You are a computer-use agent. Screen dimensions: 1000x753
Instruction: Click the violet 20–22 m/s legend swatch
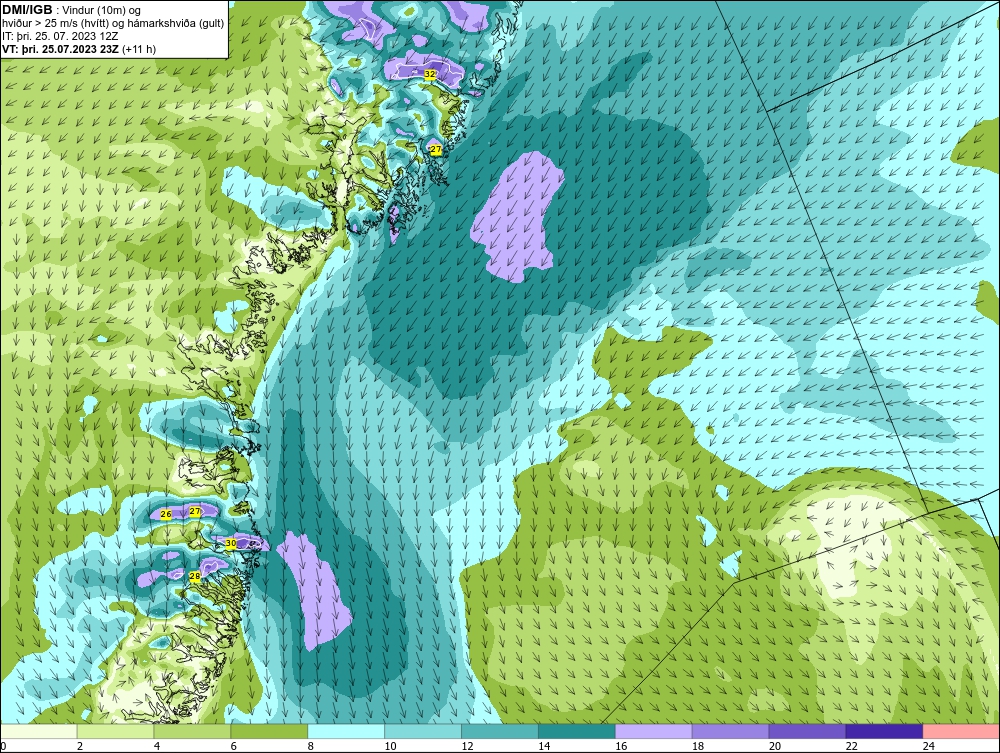tap(807, 731)
